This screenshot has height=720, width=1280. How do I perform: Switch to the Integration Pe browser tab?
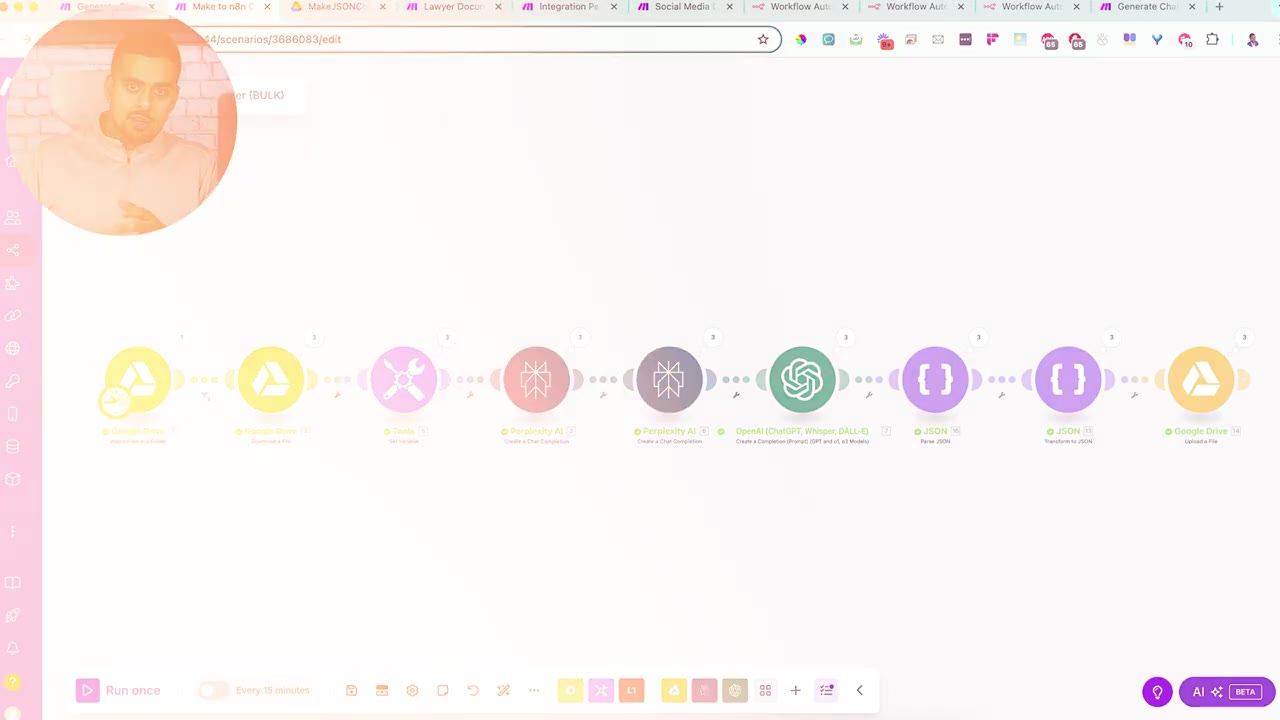567,7
